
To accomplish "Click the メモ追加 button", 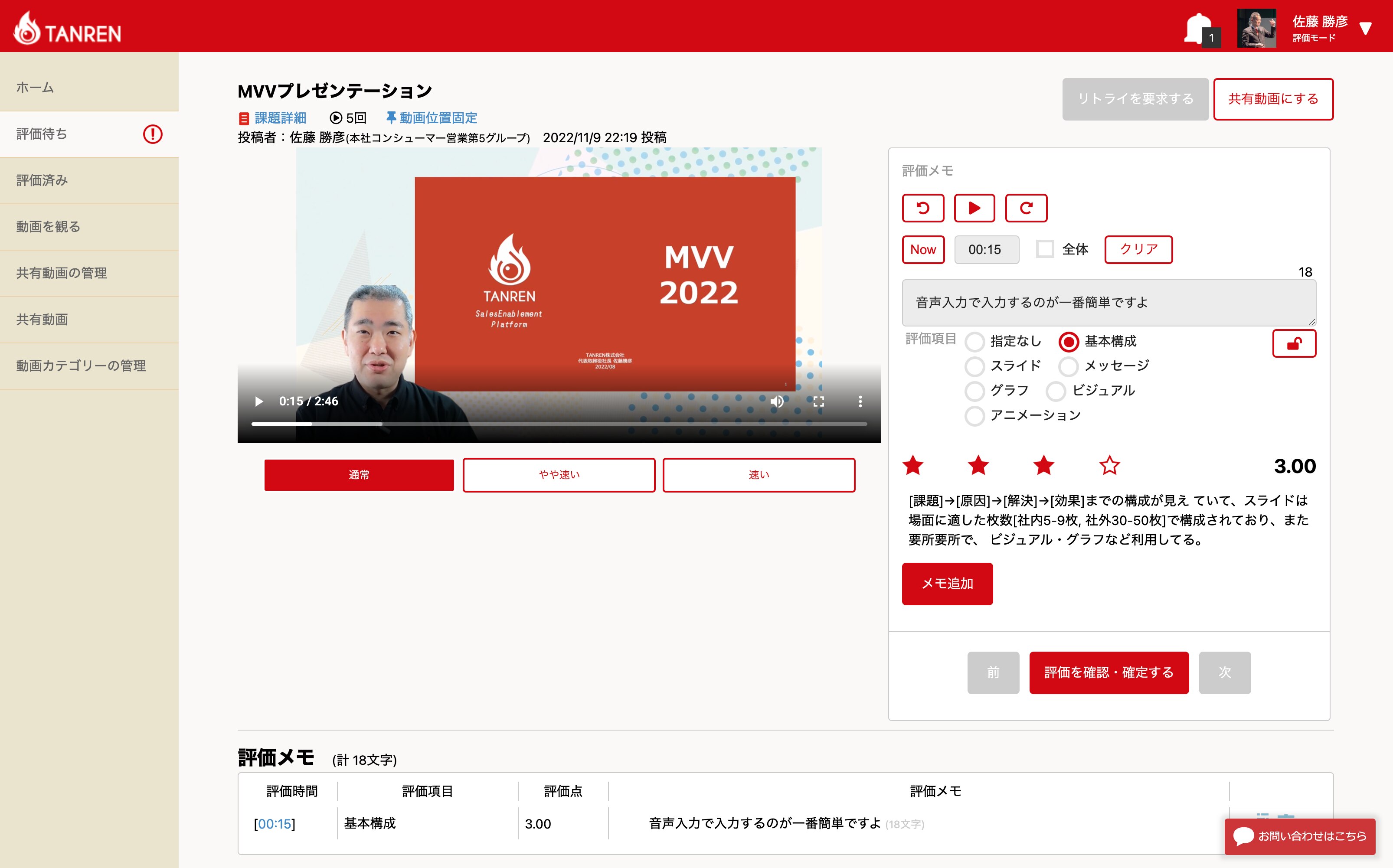I will [948, 584].
